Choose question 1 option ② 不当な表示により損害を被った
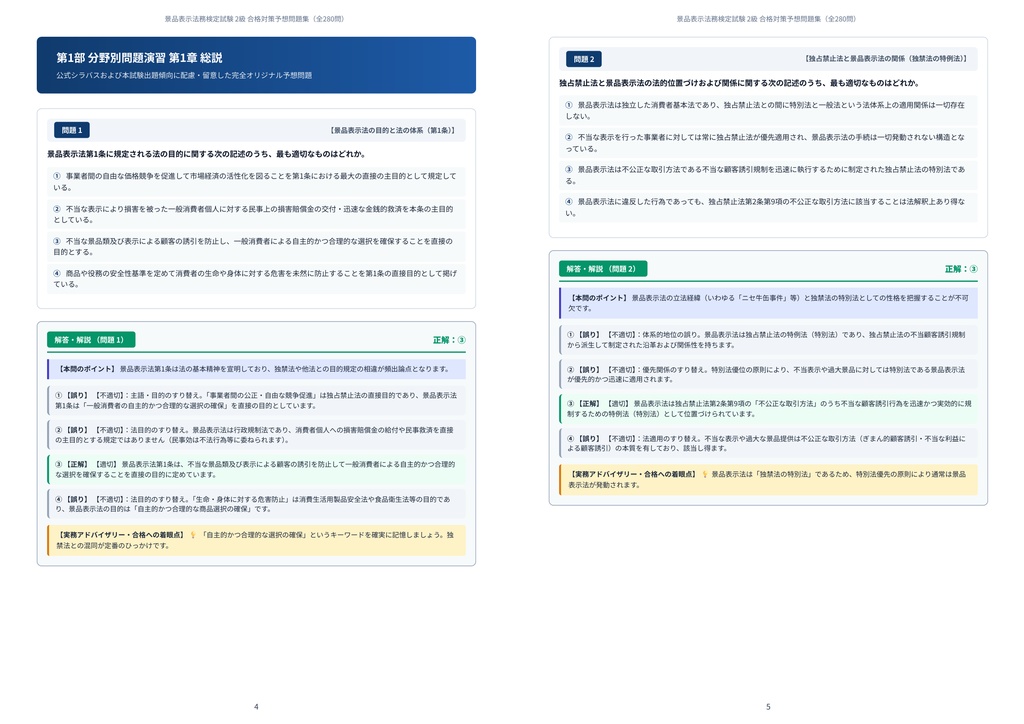The width and height of the screenshot is (1024, 724). [256, 214]
